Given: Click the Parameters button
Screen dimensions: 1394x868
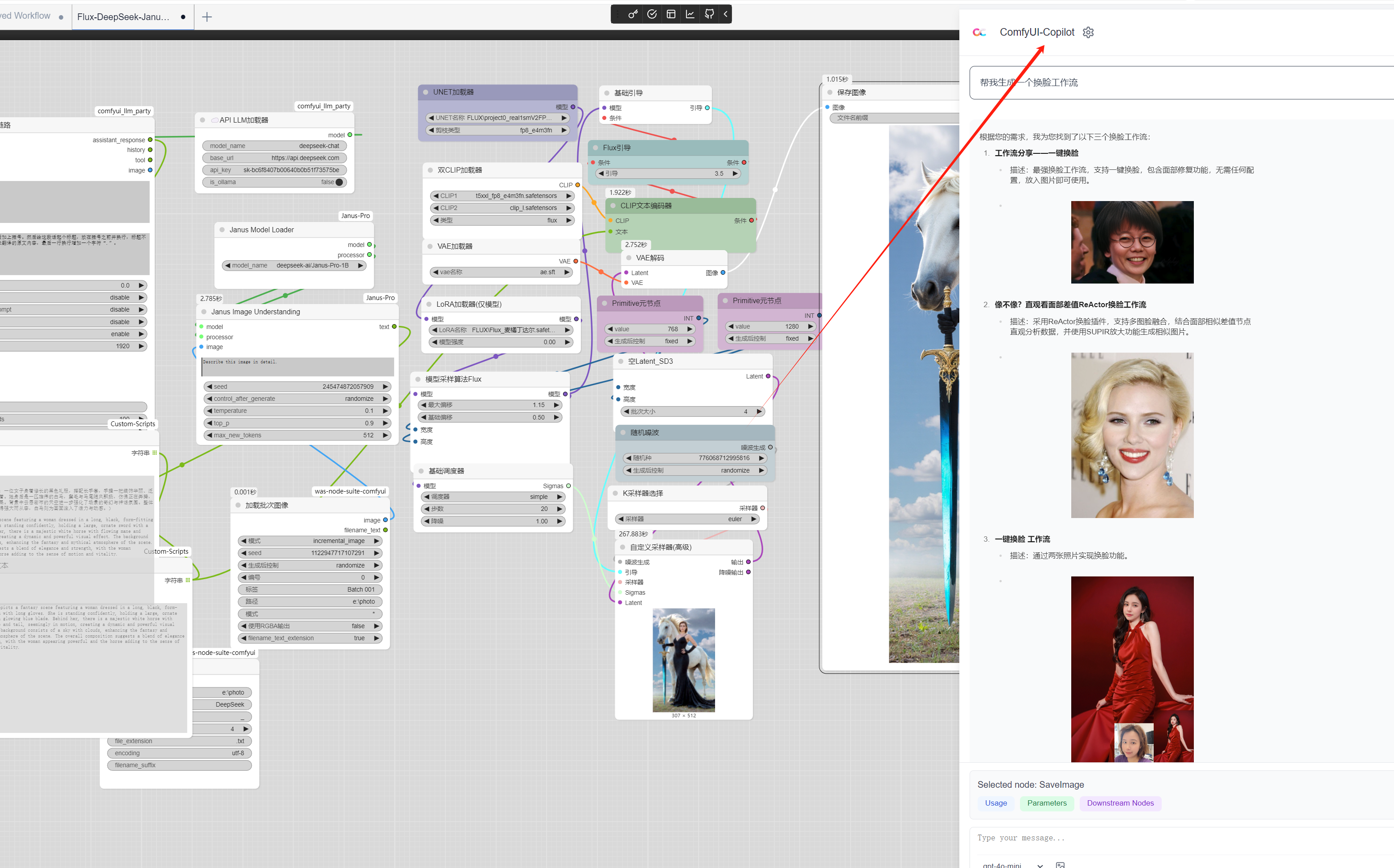Looking at the screenshot, I should coord(1046,803).
